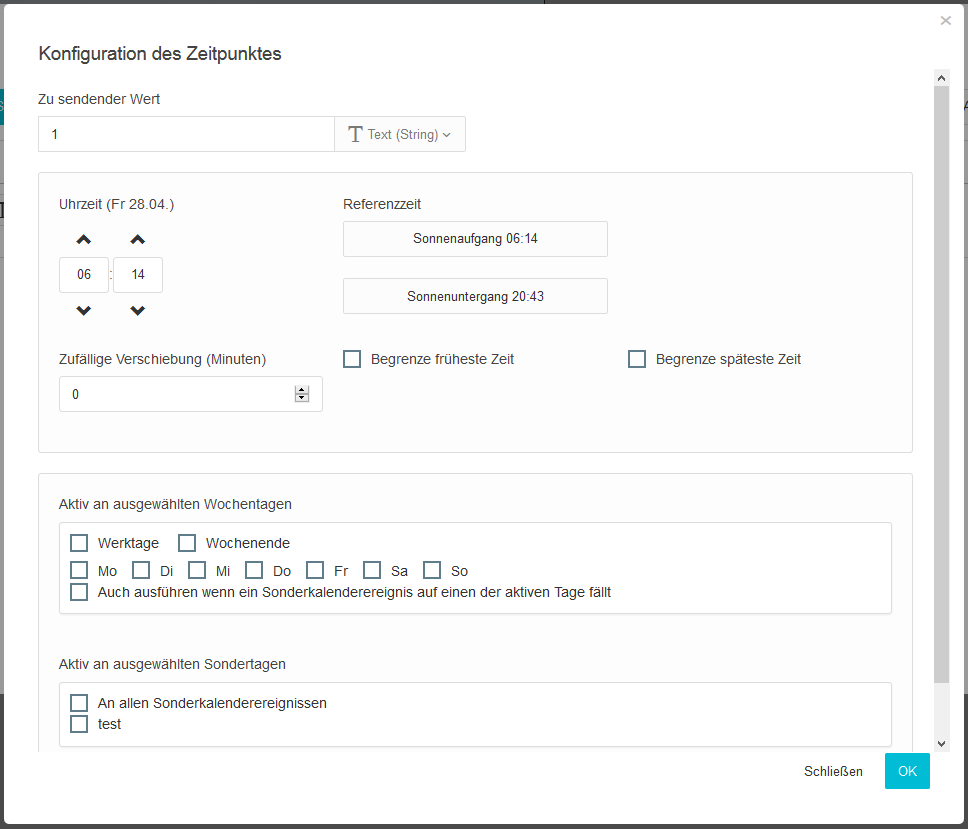Enable An allen Sonderkalenderereignissen

click(x=79, y=703)
